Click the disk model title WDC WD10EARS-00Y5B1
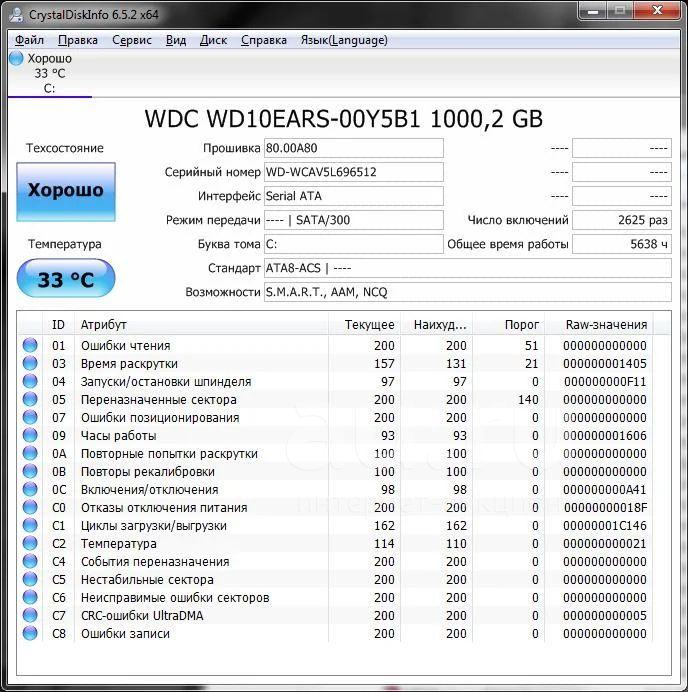The image size is (688, 692). click(282, 119)
